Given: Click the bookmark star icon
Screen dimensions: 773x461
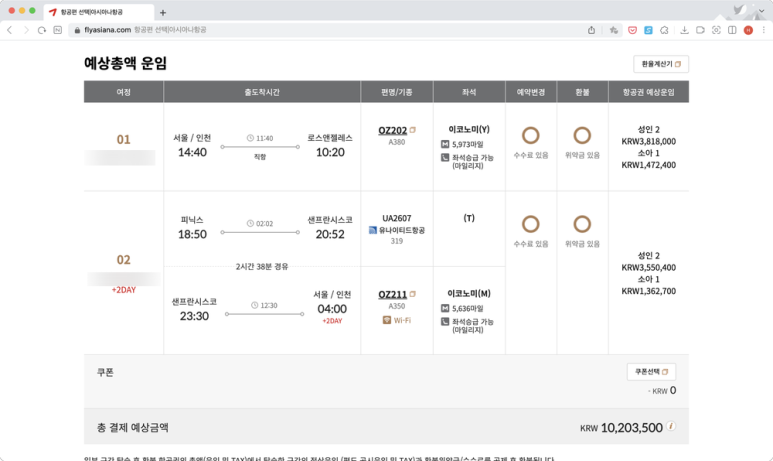Looking at the screenshot, I should [x=613, y=30].
